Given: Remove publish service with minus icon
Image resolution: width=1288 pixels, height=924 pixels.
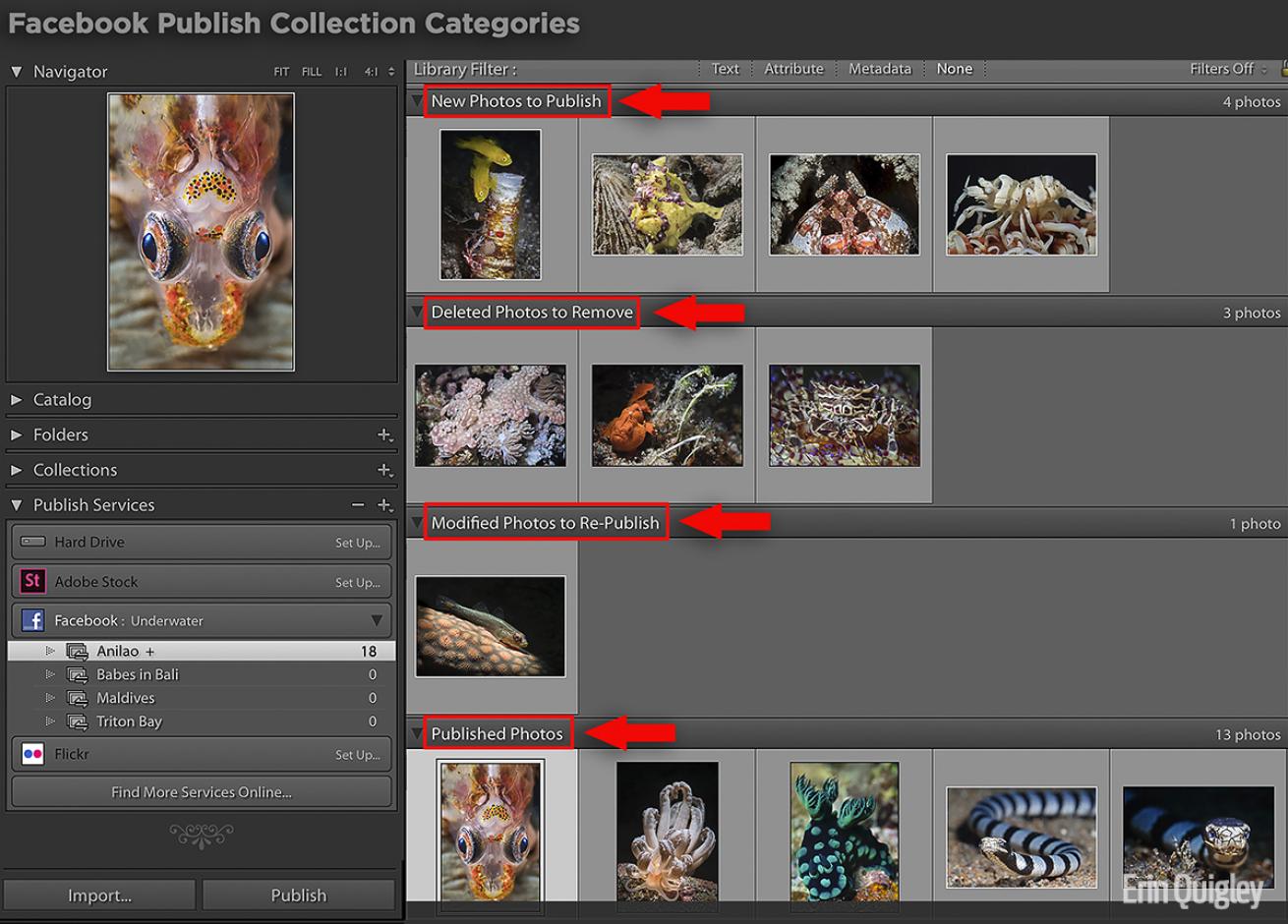Looking at the screenshot, I should pos(358,505).
